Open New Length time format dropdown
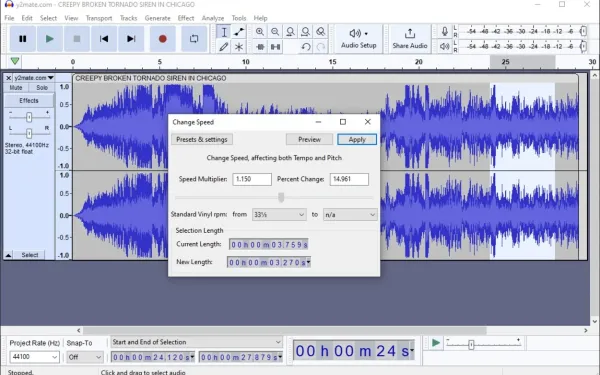This screenshot has width=600, height=375. (308, 262)
